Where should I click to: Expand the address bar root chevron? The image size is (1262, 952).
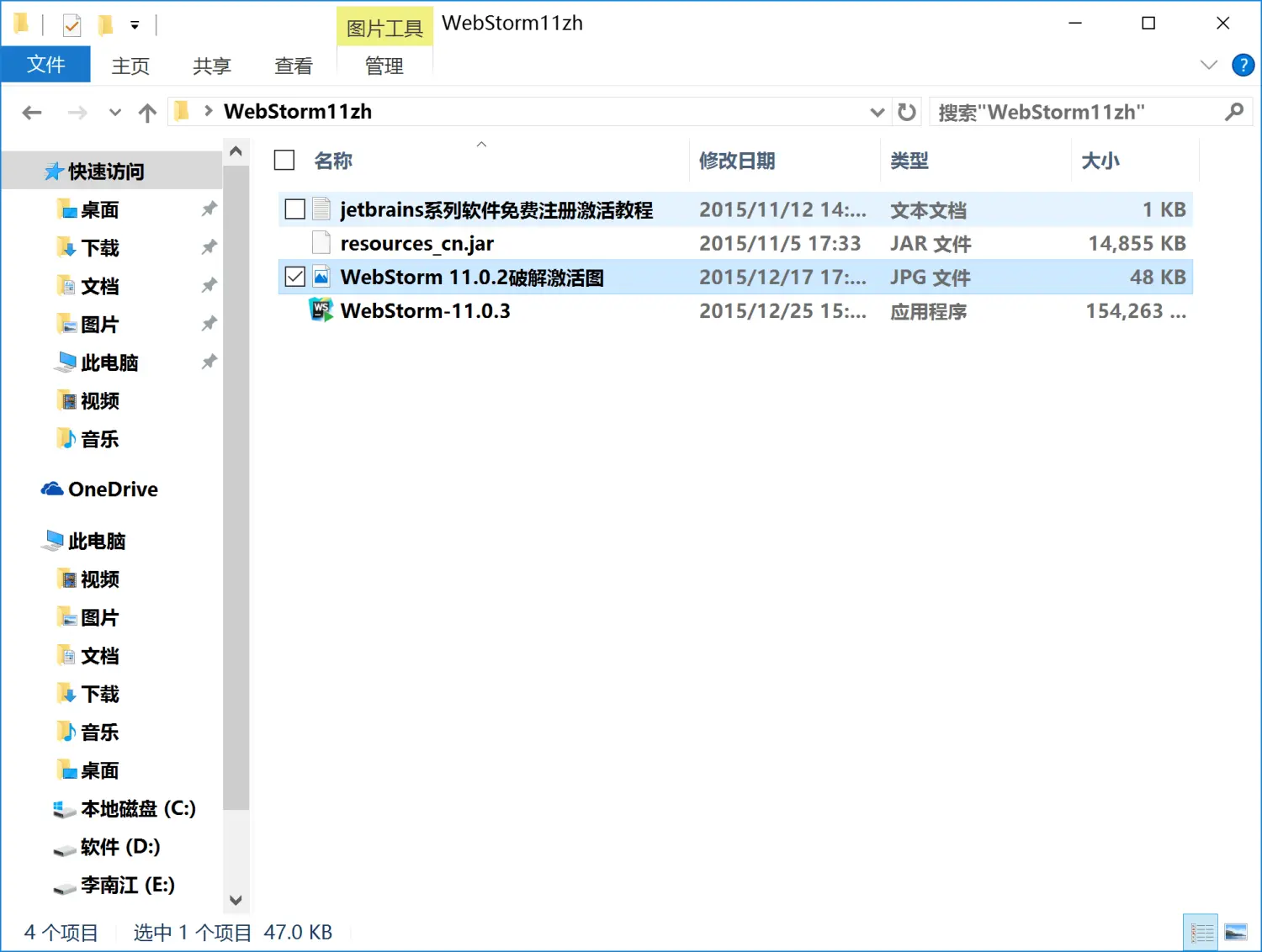point(208,111)
